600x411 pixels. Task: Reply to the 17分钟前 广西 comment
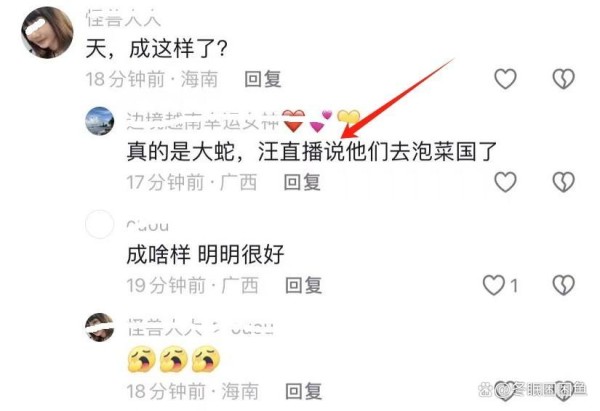tap(302, 182)
